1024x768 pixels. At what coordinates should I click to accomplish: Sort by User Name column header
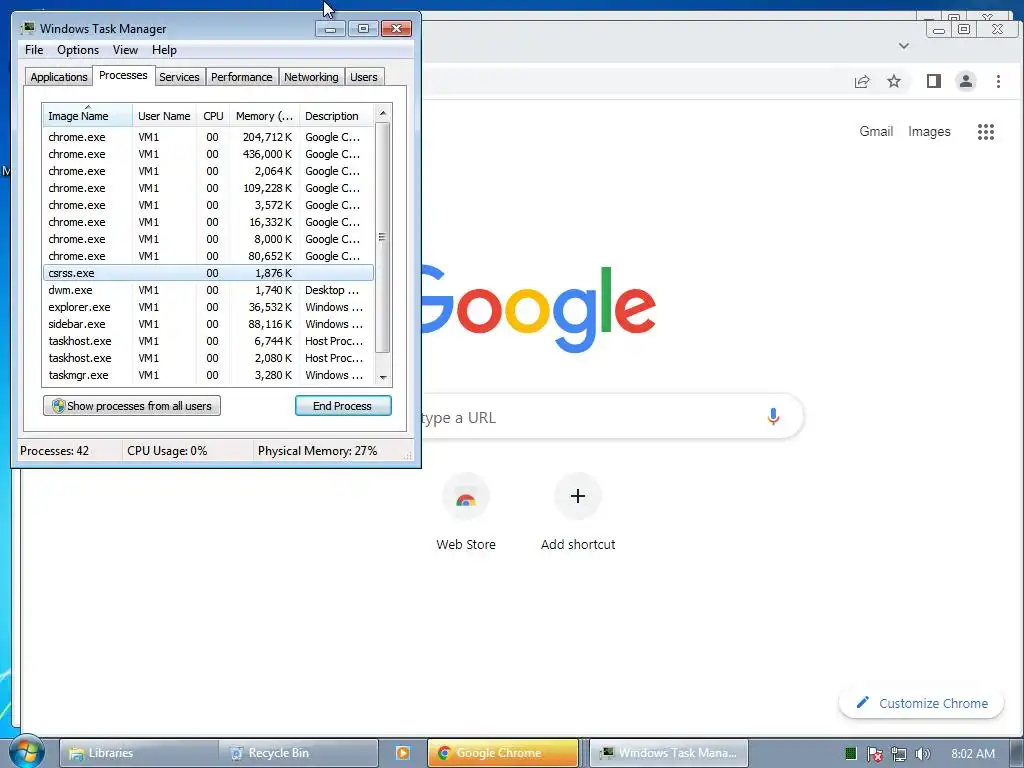[164, 116]
